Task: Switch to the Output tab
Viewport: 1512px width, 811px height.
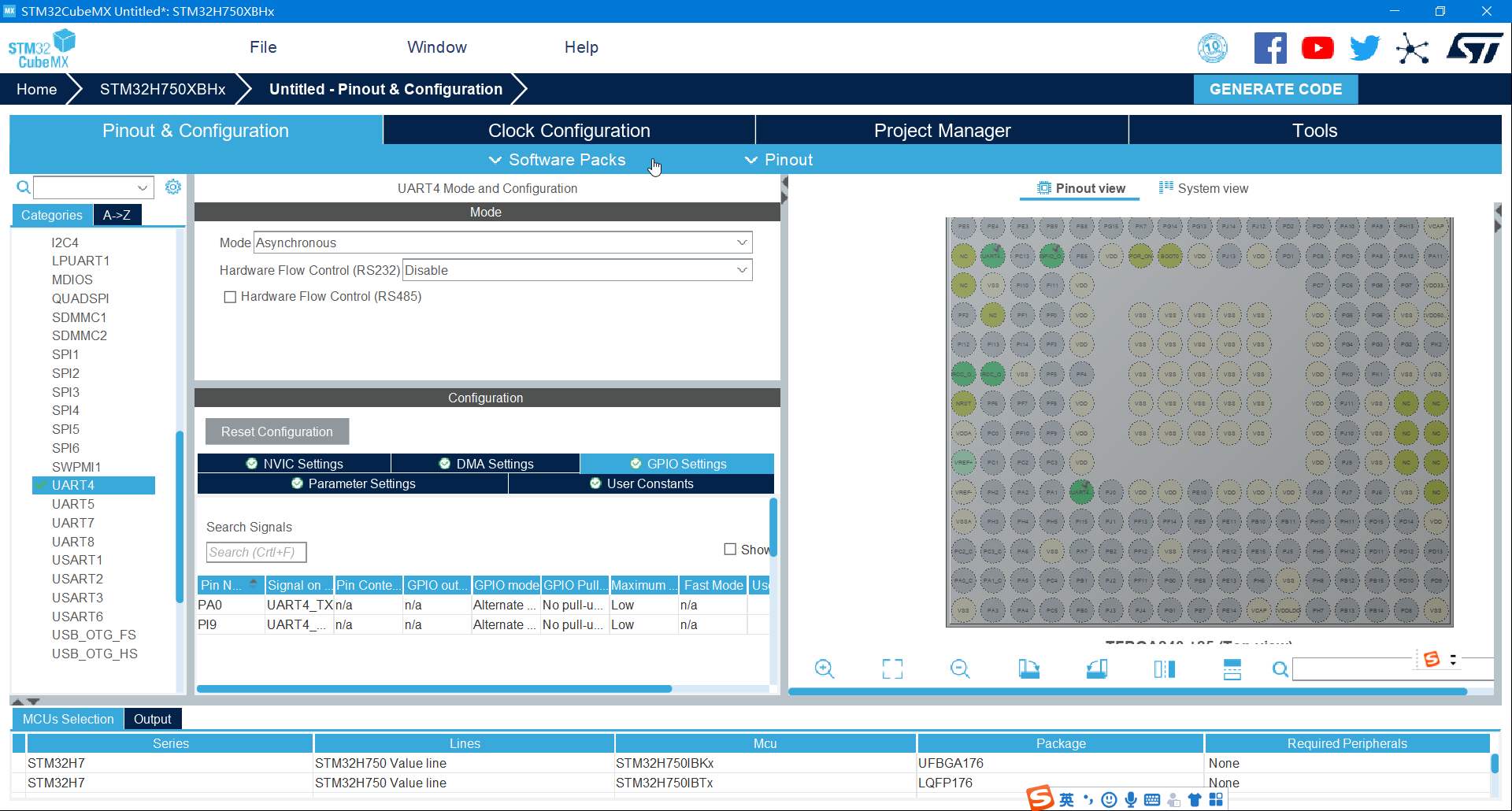Action: 153,719
